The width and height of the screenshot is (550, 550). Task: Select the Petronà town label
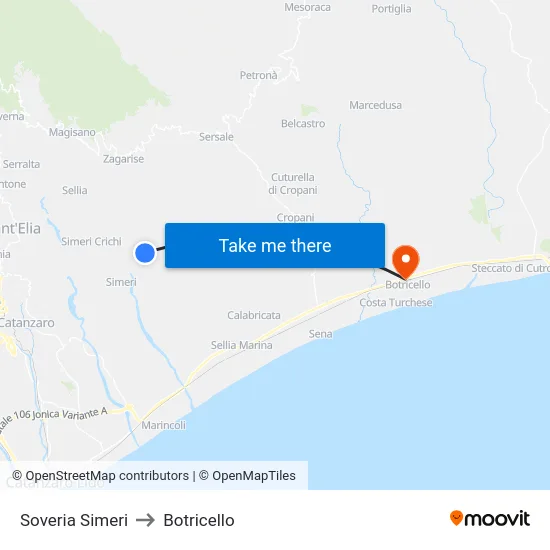coord(259,75)
